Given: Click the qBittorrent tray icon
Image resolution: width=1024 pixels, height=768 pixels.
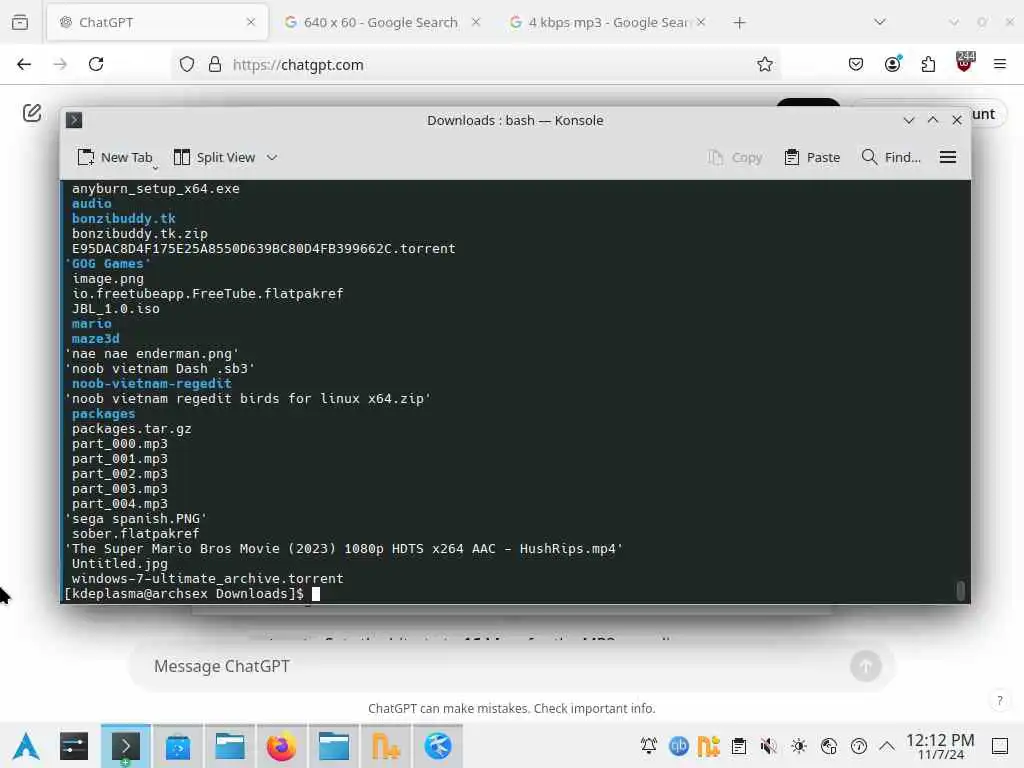Looking at the screenshot, I should [x=679, y=746].
